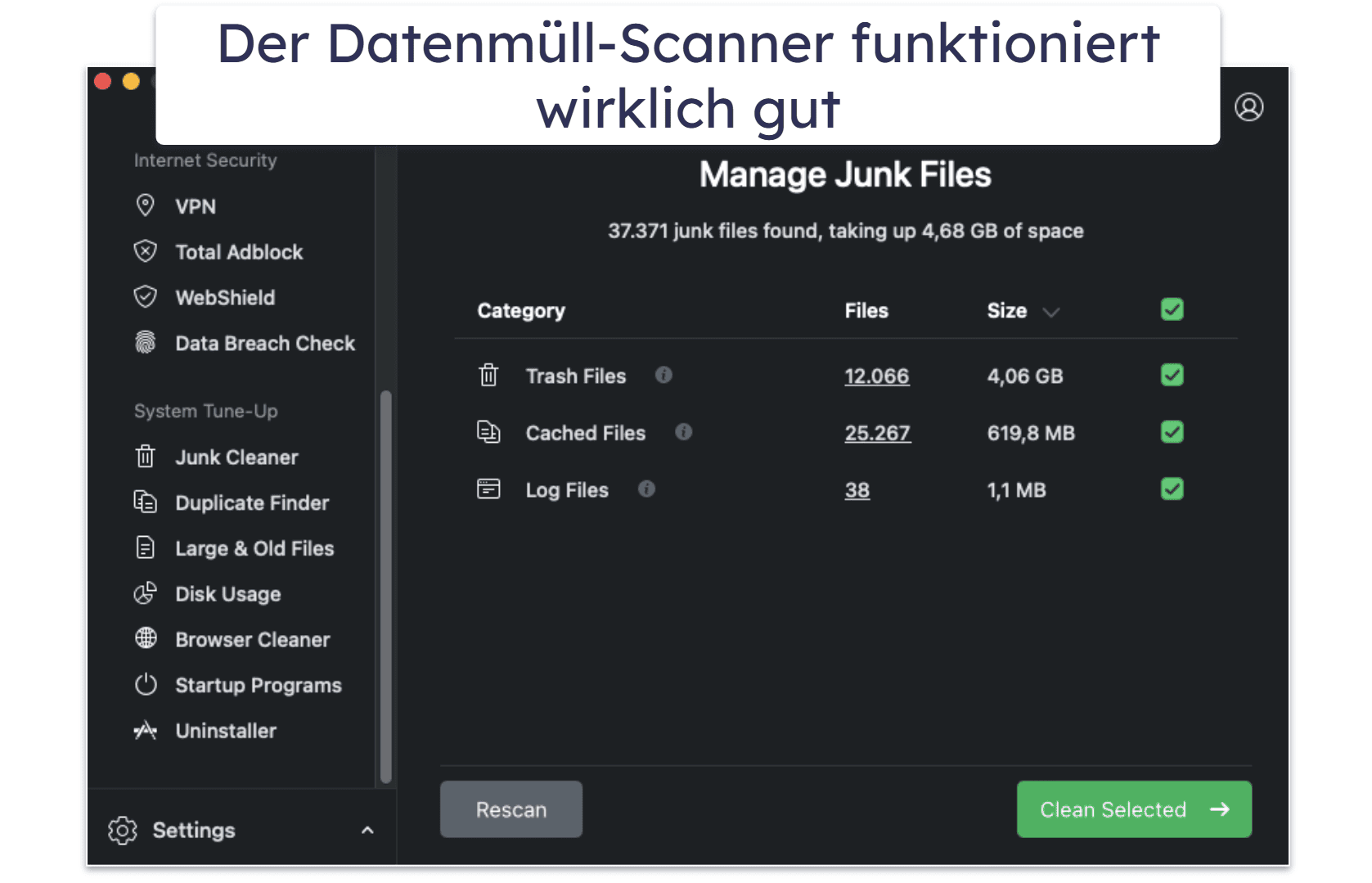The image size is (1372, 883).
Task: Click the Category column header
Action: (521, 311)
